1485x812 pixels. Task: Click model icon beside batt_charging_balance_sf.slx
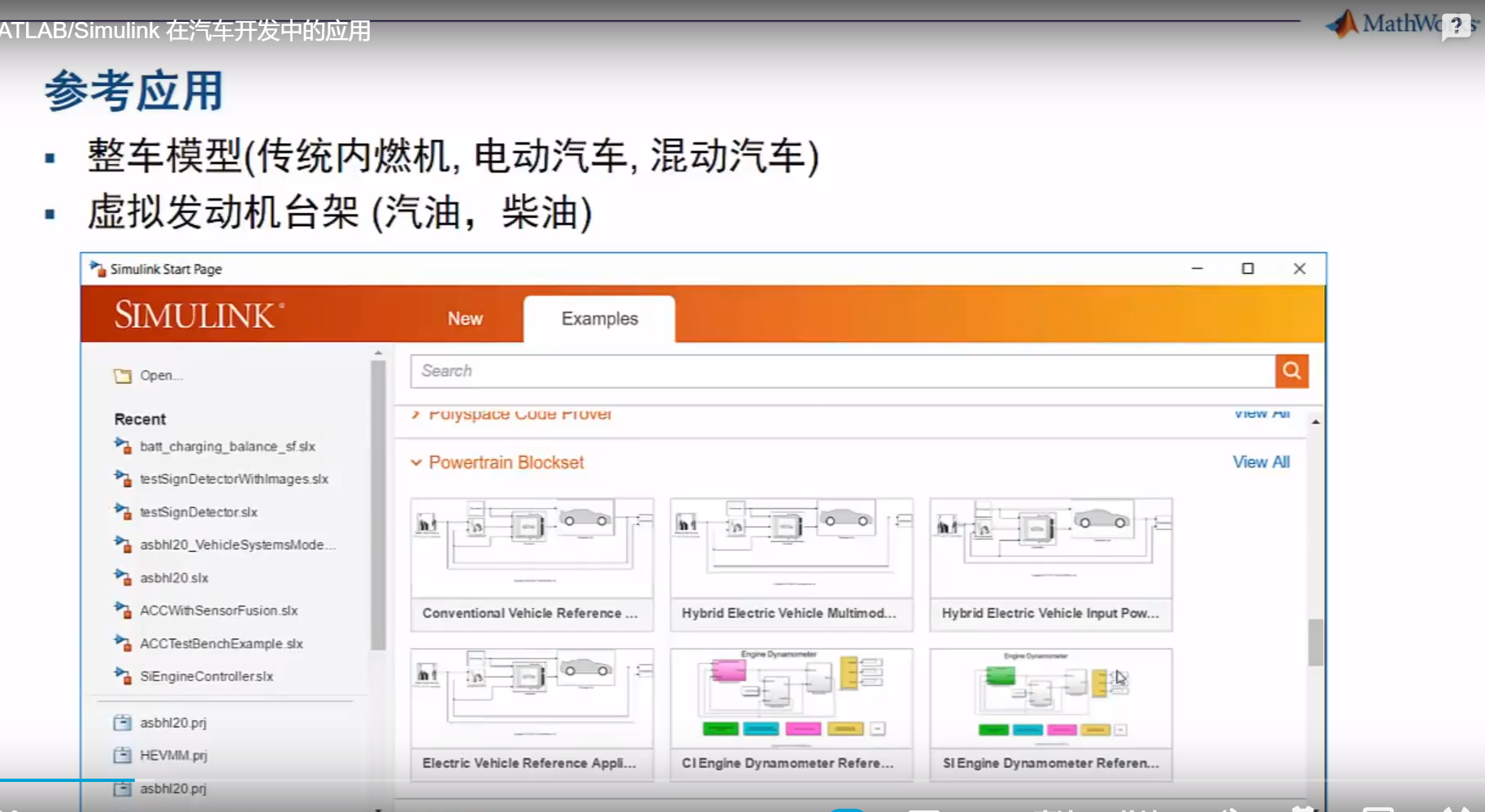(123, 446)
